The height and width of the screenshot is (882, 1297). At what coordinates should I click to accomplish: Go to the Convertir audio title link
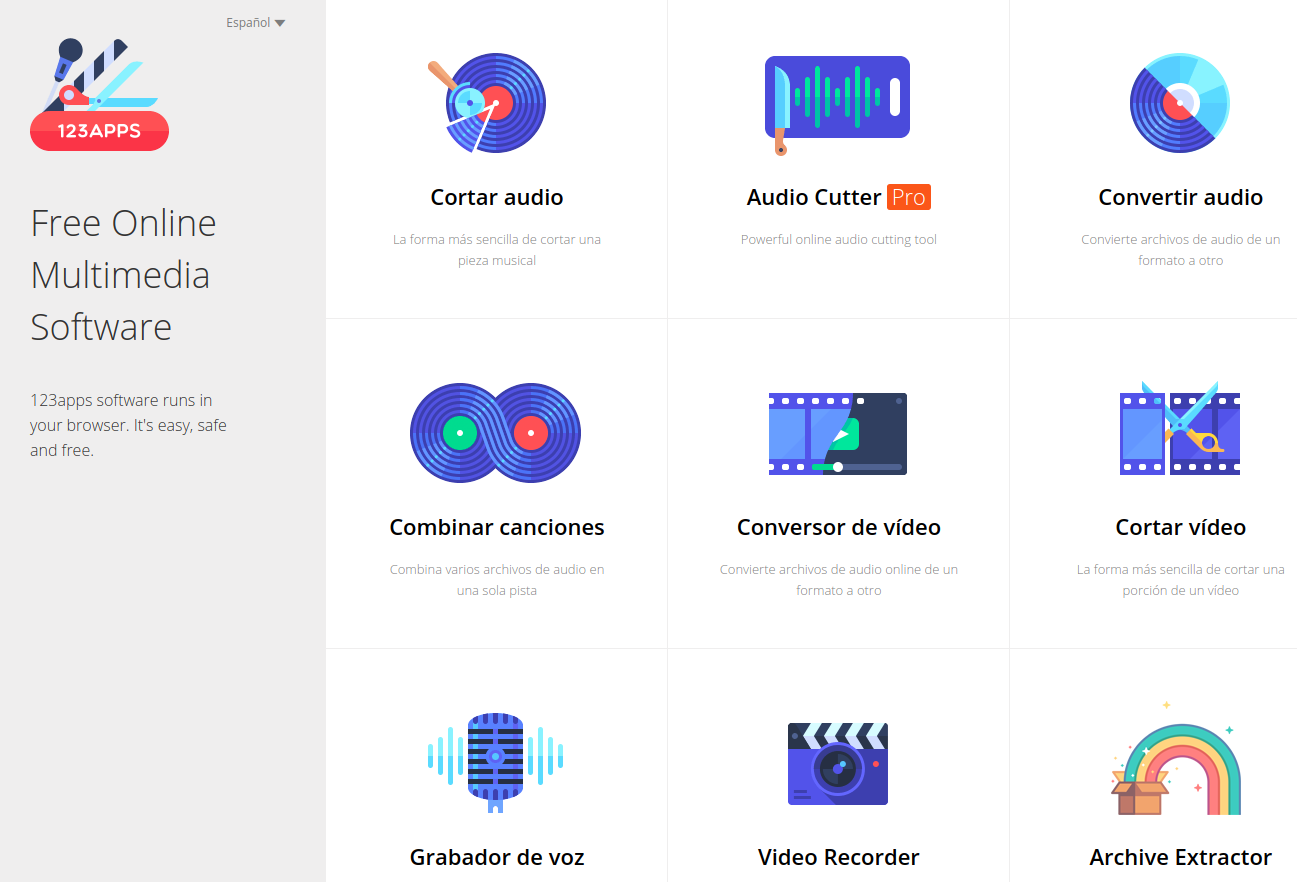(x=1180, y=198)
